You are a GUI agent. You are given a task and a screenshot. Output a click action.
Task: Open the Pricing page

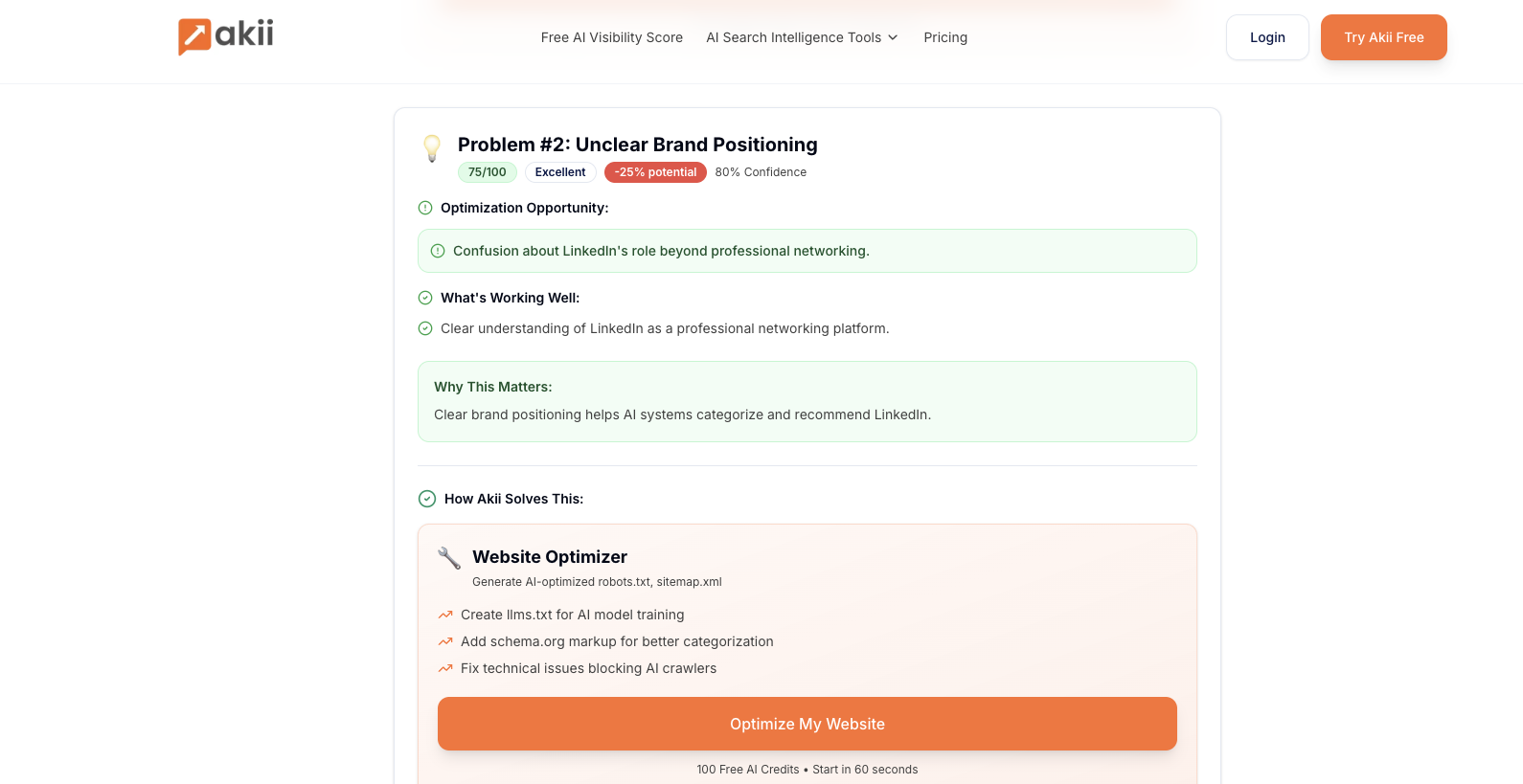tap(945, 37)
